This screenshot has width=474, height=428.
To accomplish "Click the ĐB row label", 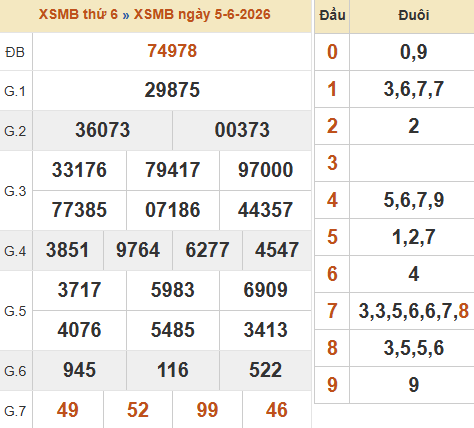I will point(15,52).
